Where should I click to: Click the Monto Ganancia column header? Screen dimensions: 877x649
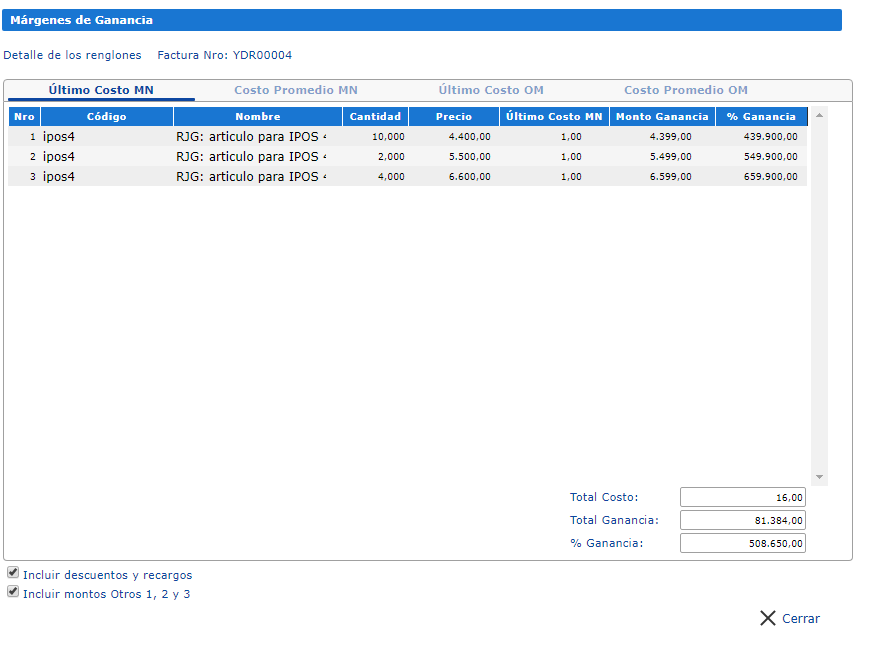(661, 117)
